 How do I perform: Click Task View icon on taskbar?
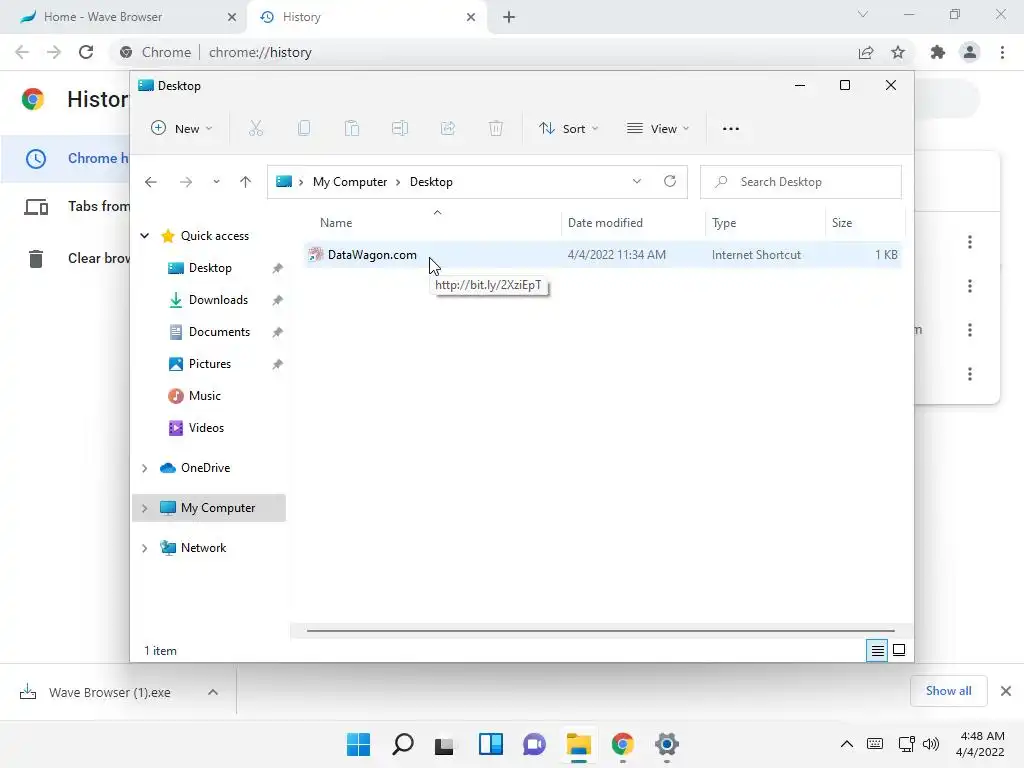click(x=444, y=744)
